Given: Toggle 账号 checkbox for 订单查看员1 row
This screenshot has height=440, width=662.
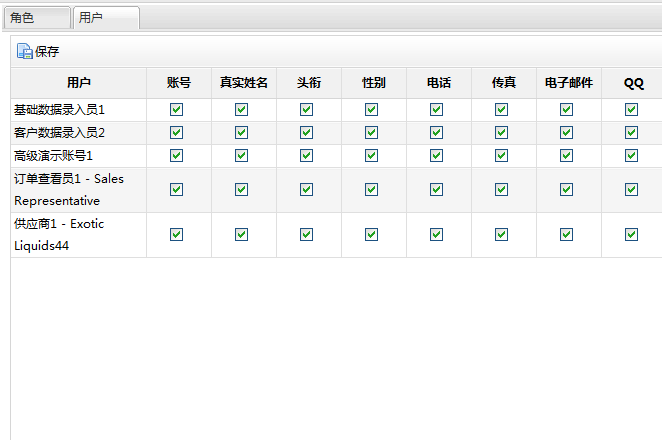Looking at the screenshot, I should coord(176,190).
